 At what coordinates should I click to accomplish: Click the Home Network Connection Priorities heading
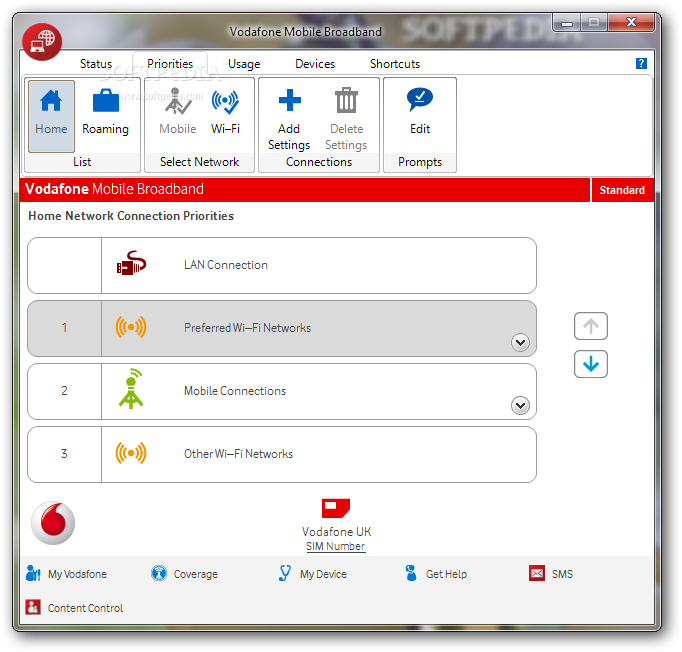point(131,216)
